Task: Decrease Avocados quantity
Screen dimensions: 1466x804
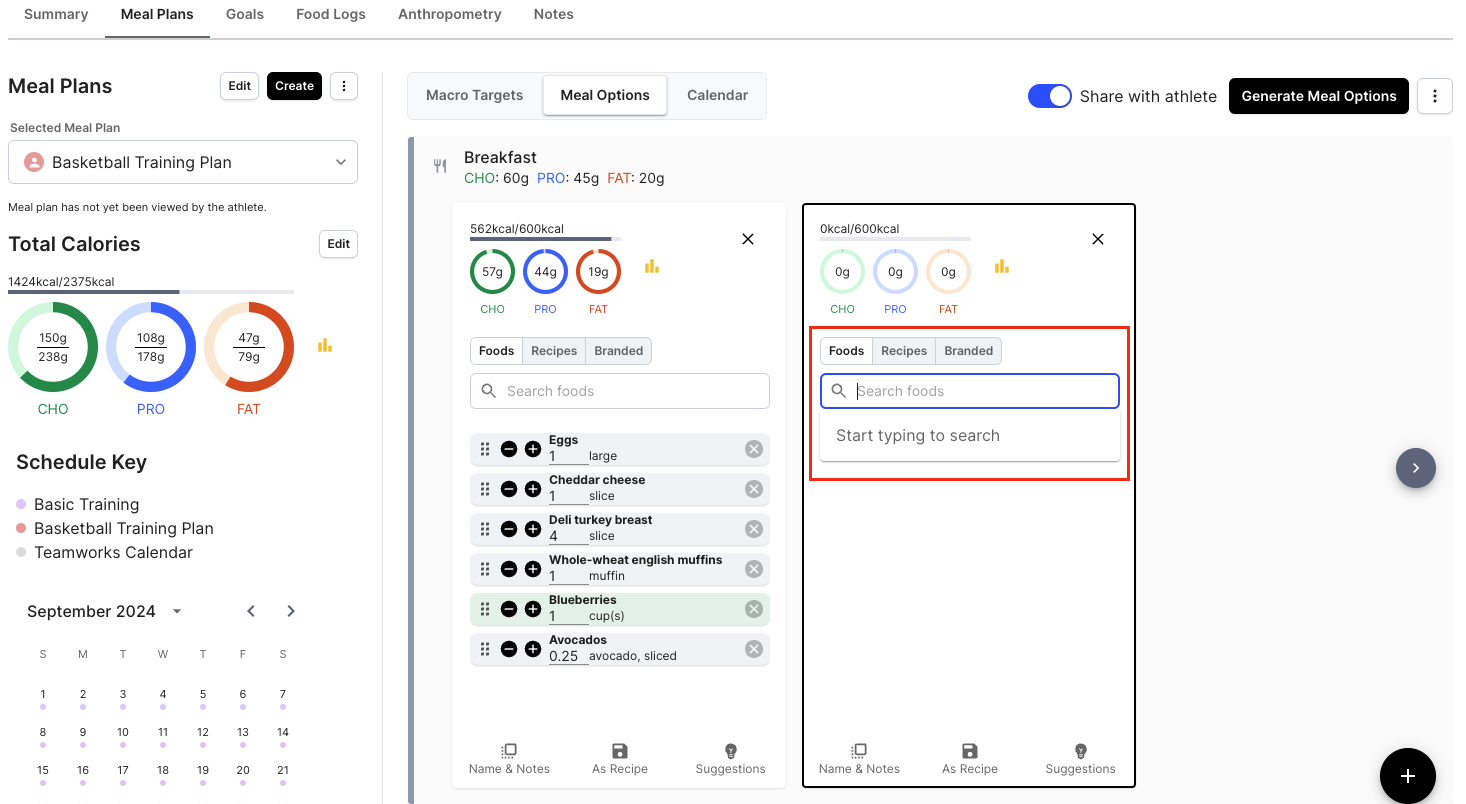Action: click(x=509, y=649)
